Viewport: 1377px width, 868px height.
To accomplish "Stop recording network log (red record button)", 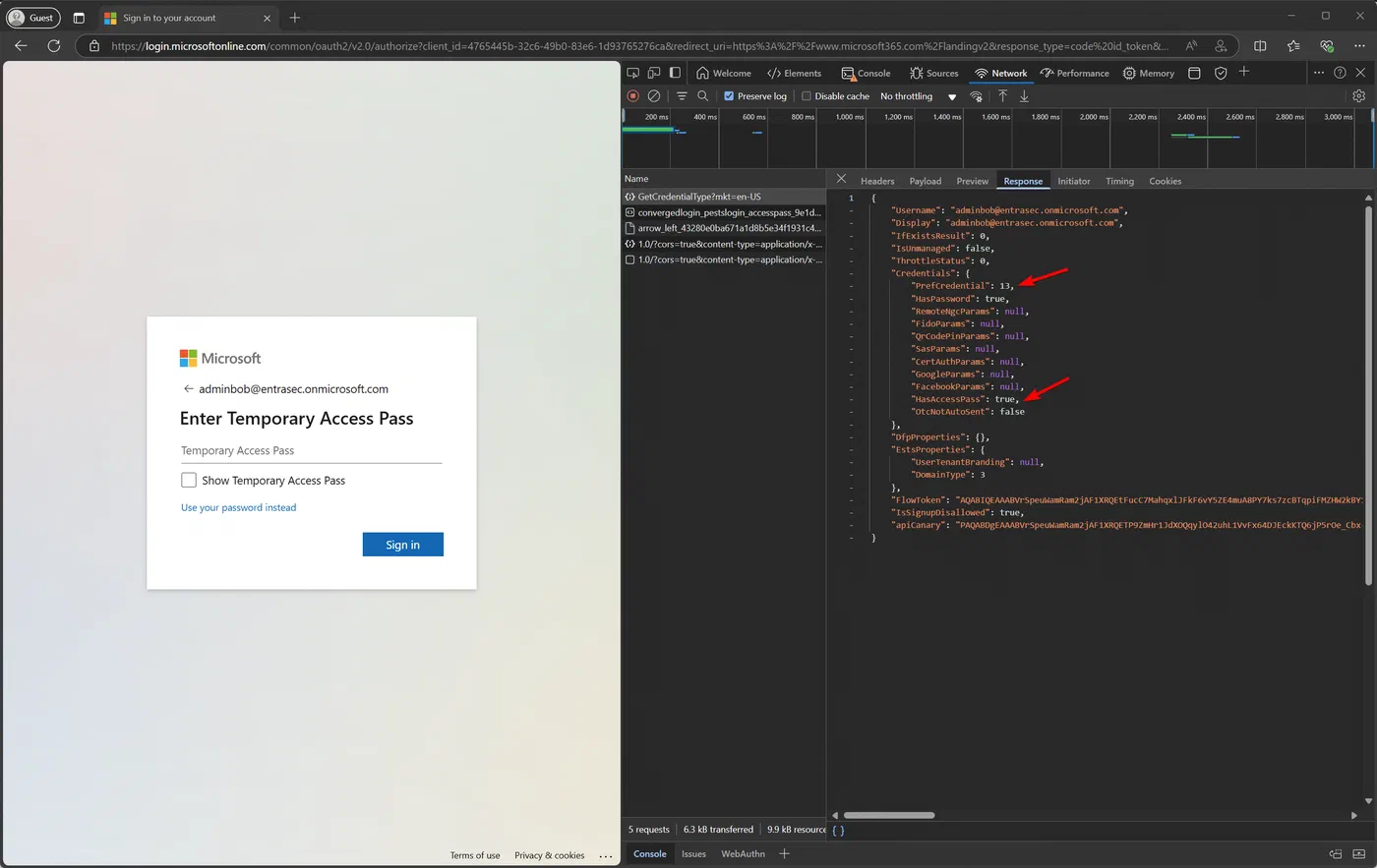I will pos(633,96).
